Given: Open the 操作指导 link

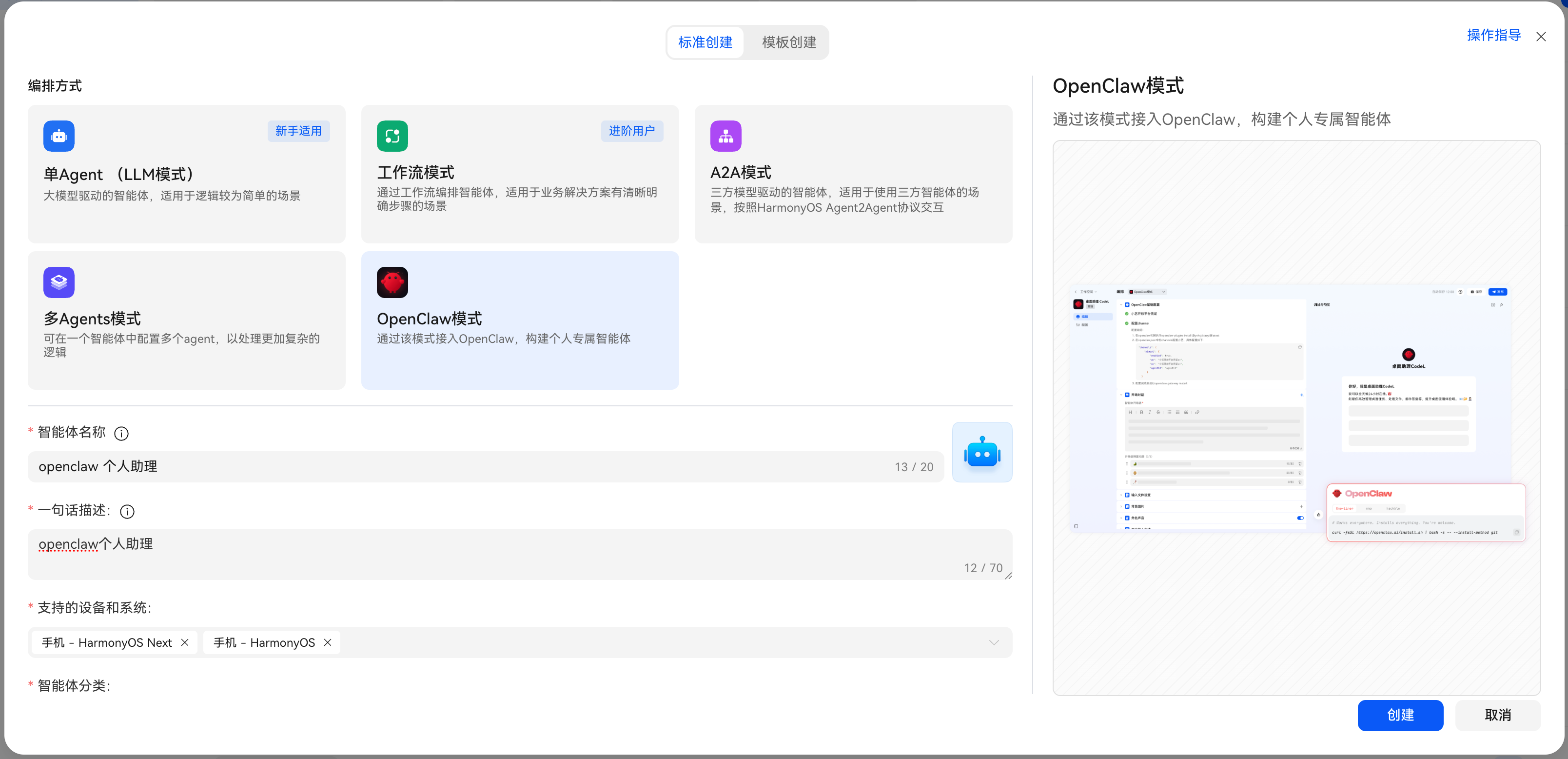Looking at the screenshot, I should click(1493, 35).
